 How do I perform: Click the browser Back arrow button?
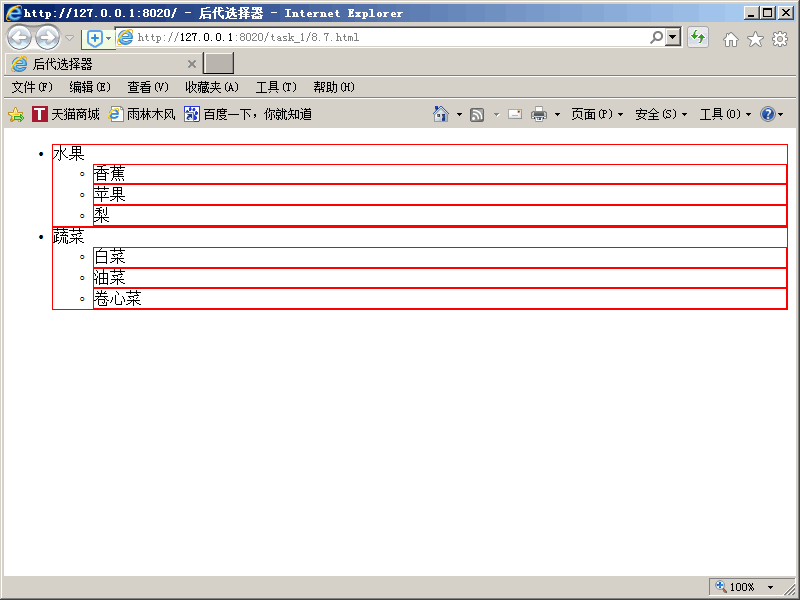pos(19,37)
